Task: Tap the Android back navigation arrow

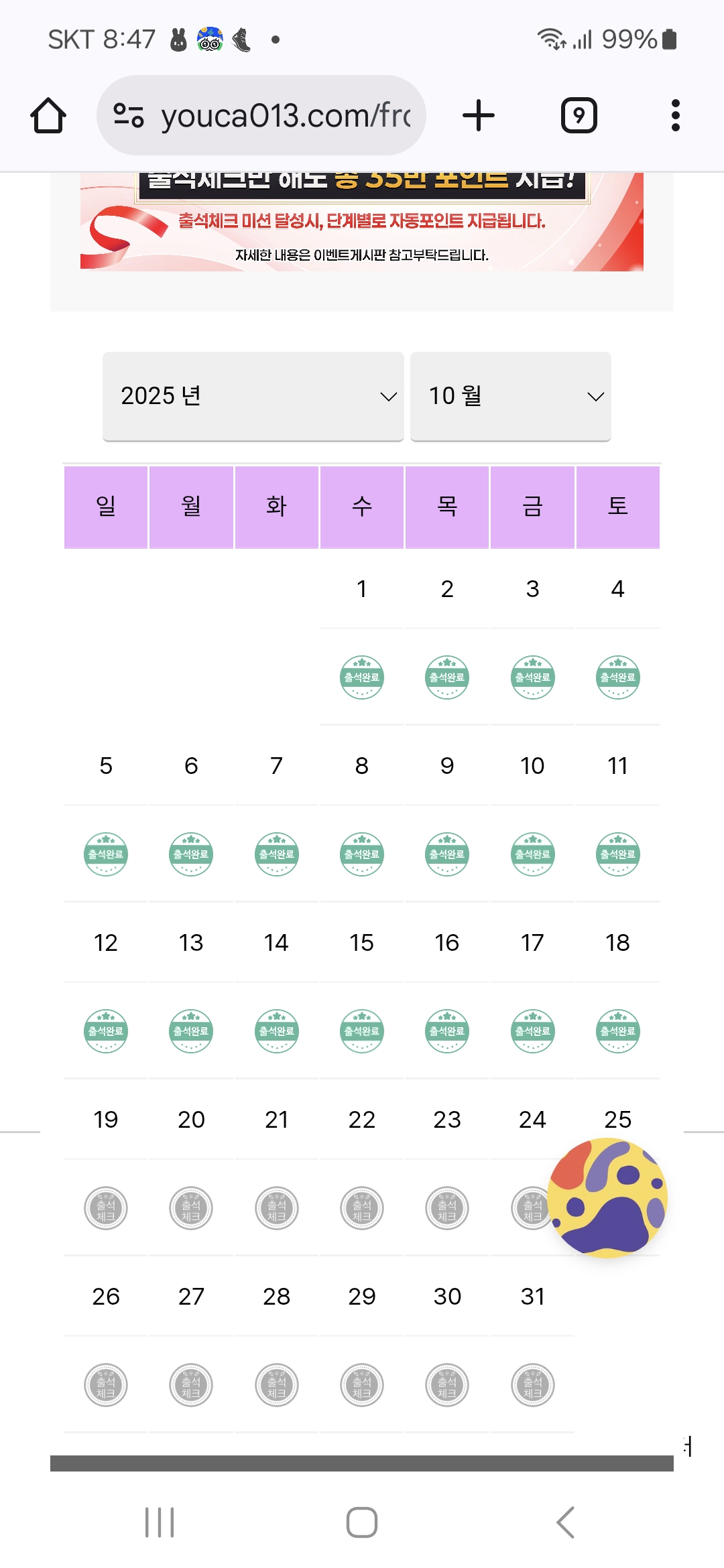Action: coord(566,1522)
